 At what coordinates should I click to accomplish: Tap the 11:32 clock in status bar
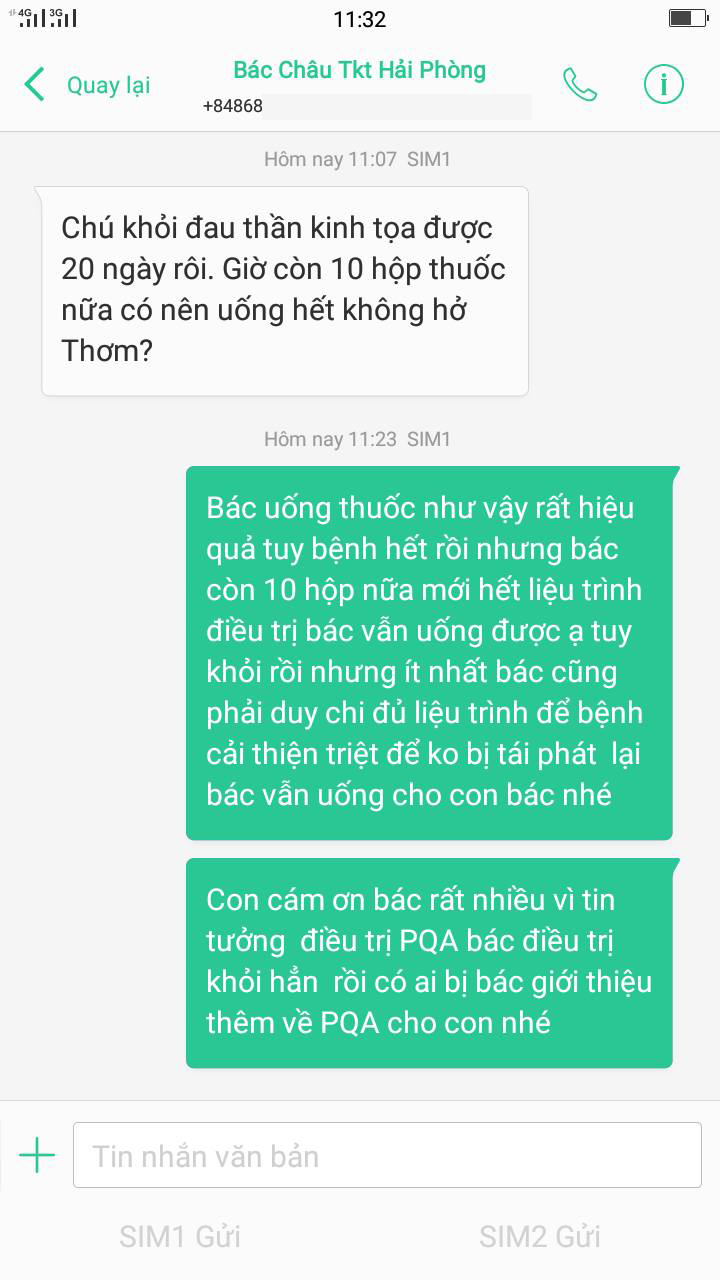tap(360, 19)
